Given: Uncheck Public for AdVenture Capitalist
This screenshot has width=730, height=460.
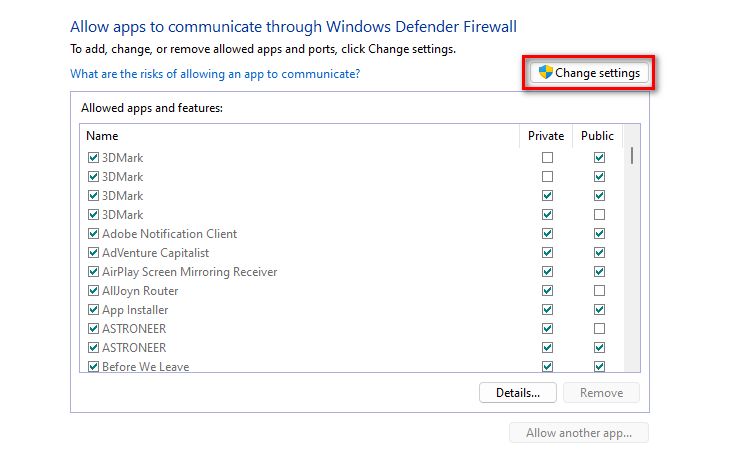Looking at the screenshot, I should coord(599,253).
